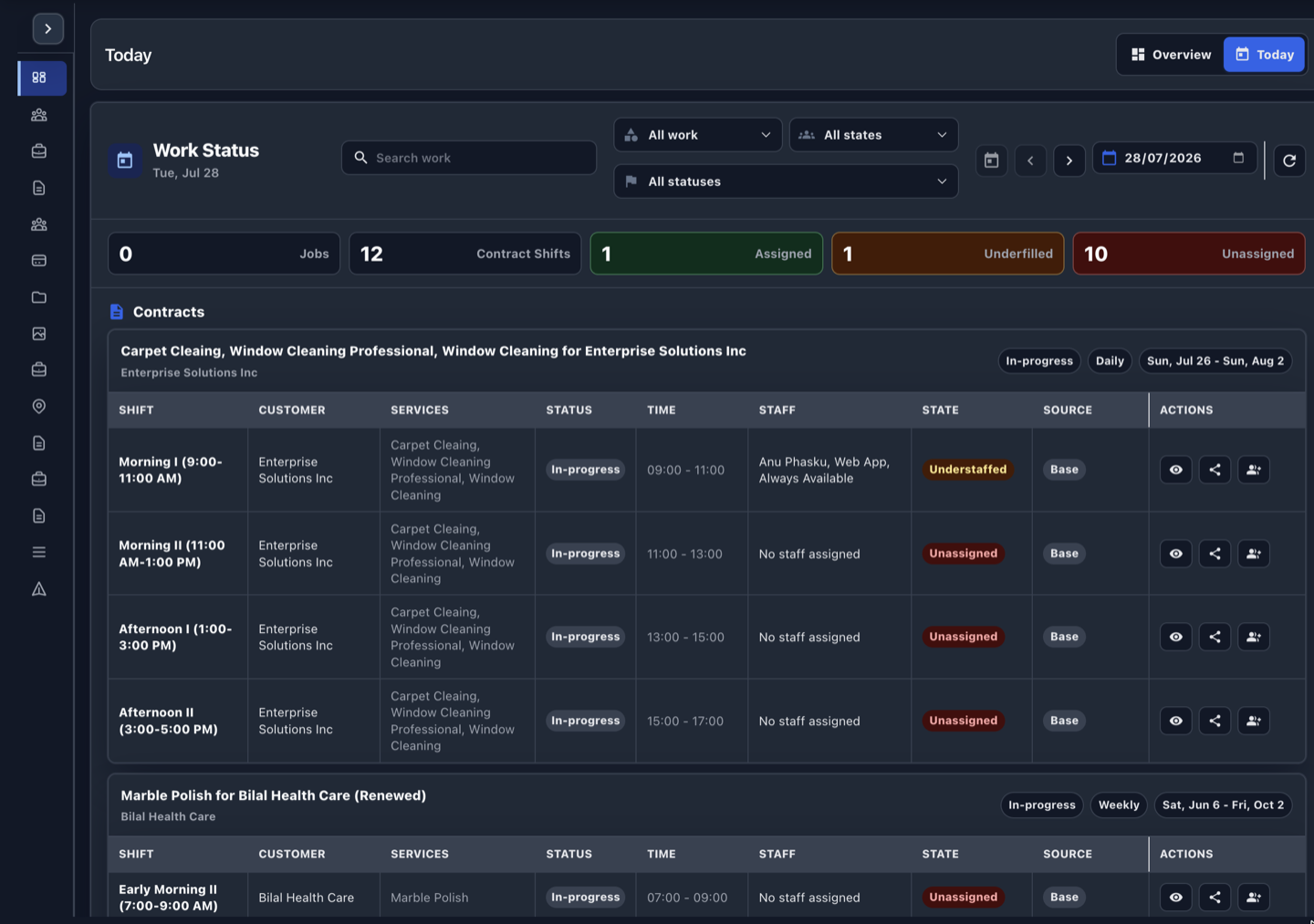Open the All statuses dropdown

click(x=786, y=182)
